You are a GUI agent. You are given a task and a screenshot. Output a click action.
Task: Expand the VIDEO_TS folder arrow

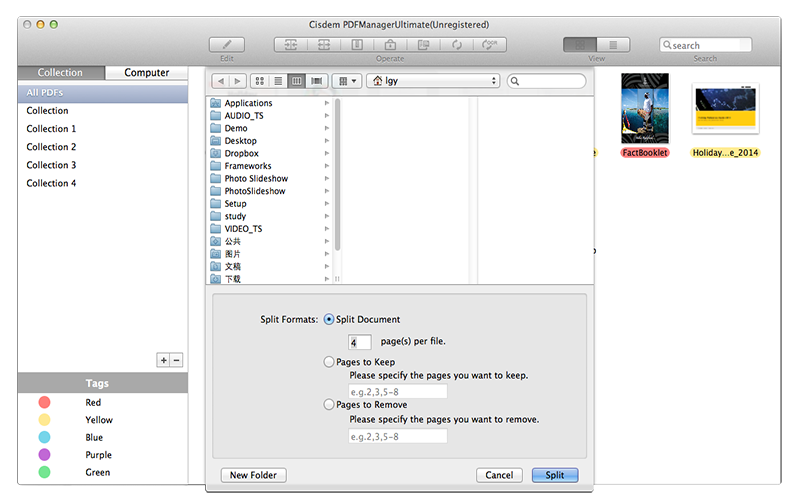pos(327,229)
